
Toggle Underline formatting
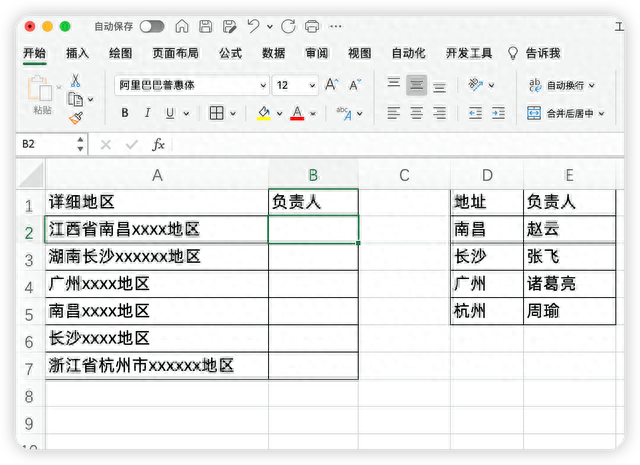point(170,113)
